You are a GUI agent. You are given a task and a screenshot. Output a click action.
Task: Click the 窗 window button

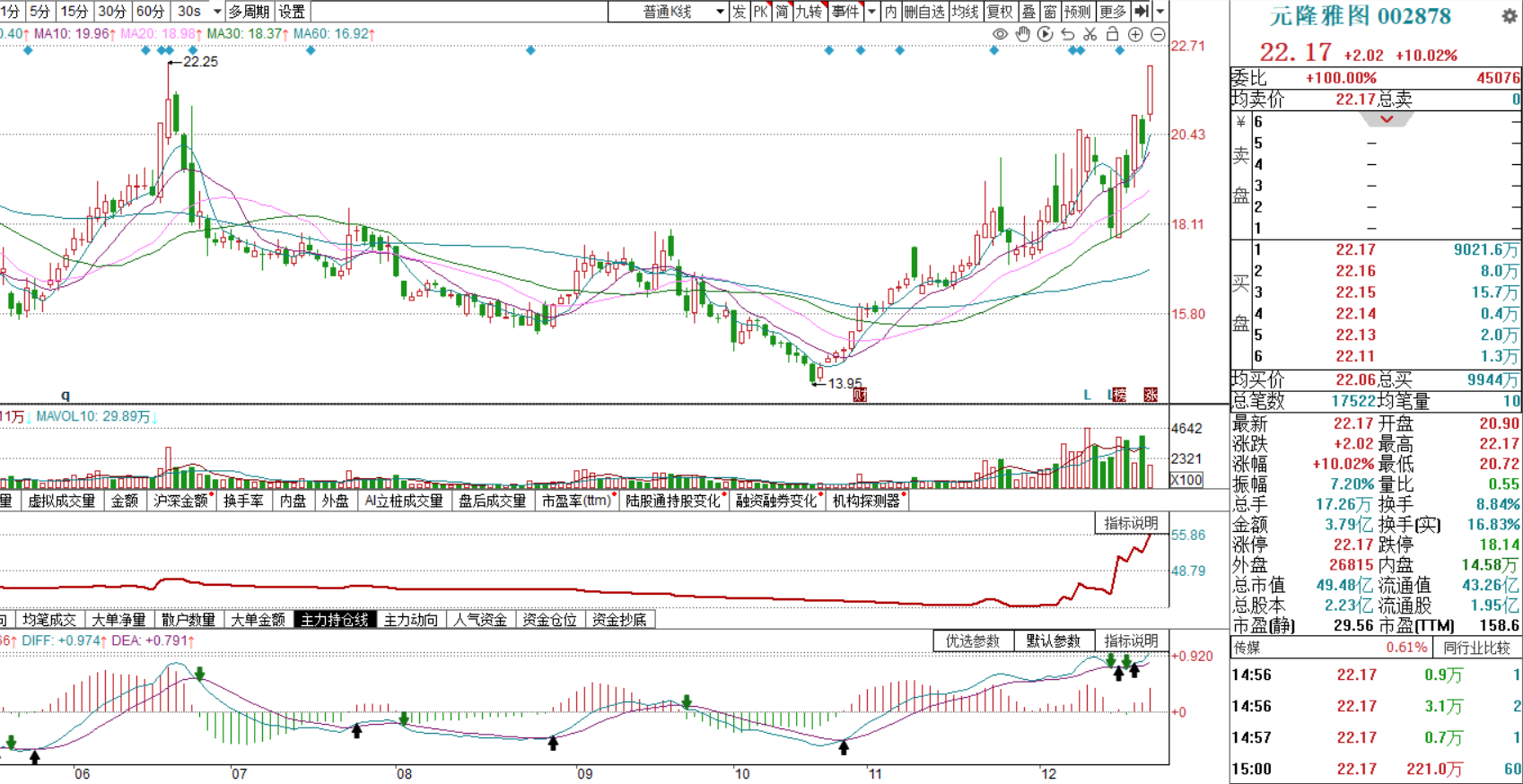coord(1050,11)
